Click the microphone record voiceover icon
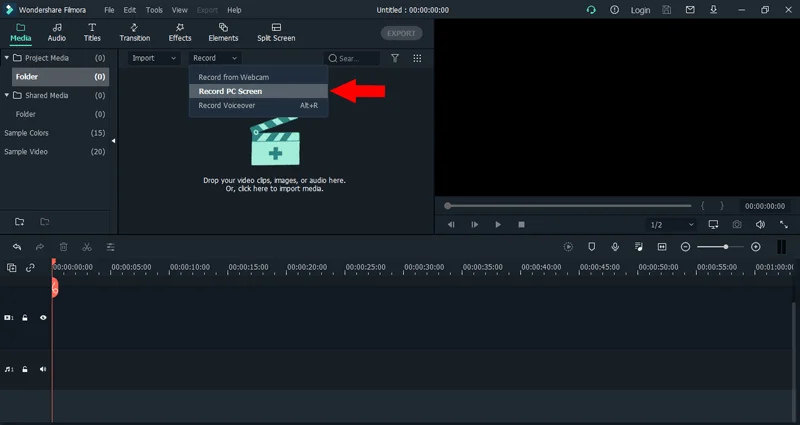The height and width of the screenshot is (425, 800). click(615, 247)
